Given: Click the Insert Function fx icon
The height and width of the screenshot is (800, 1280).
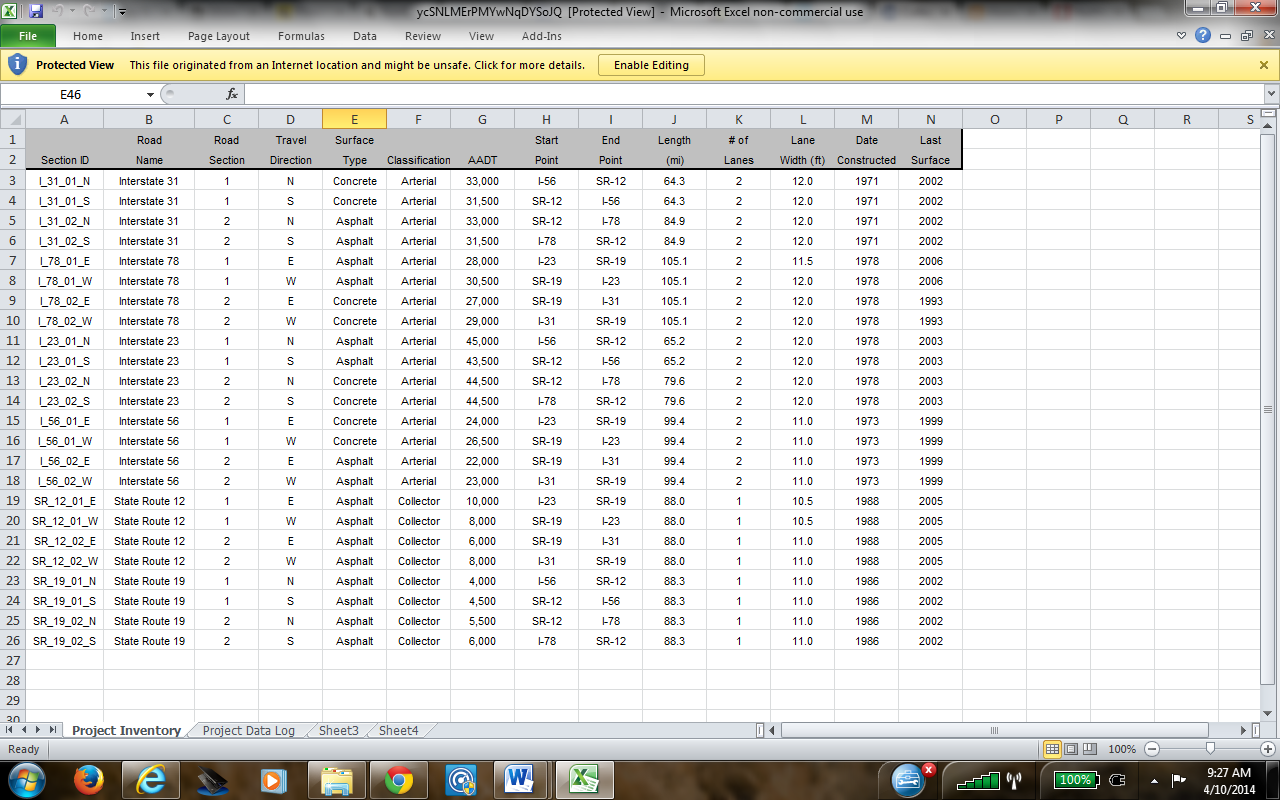Looking at the screenshot, I should coord(232,94).
